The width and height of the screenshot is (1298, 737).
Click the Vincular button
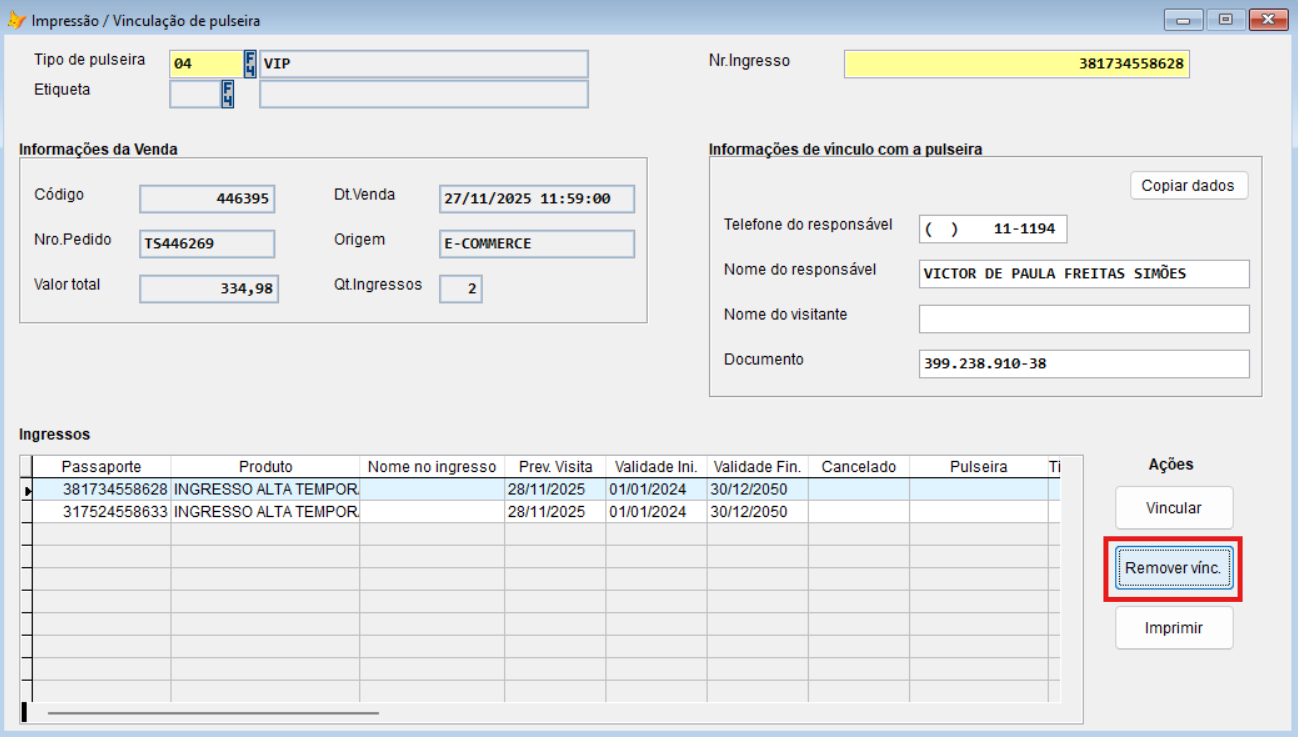(1174, 508)
